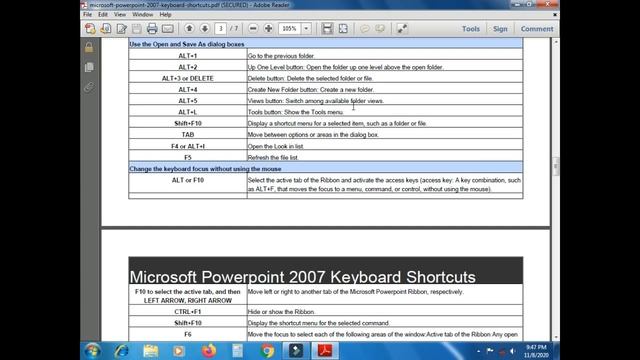The image size is (640, 360).
Task: Open the Attachments paperclip sidebar panel
Action: [89, 87]
